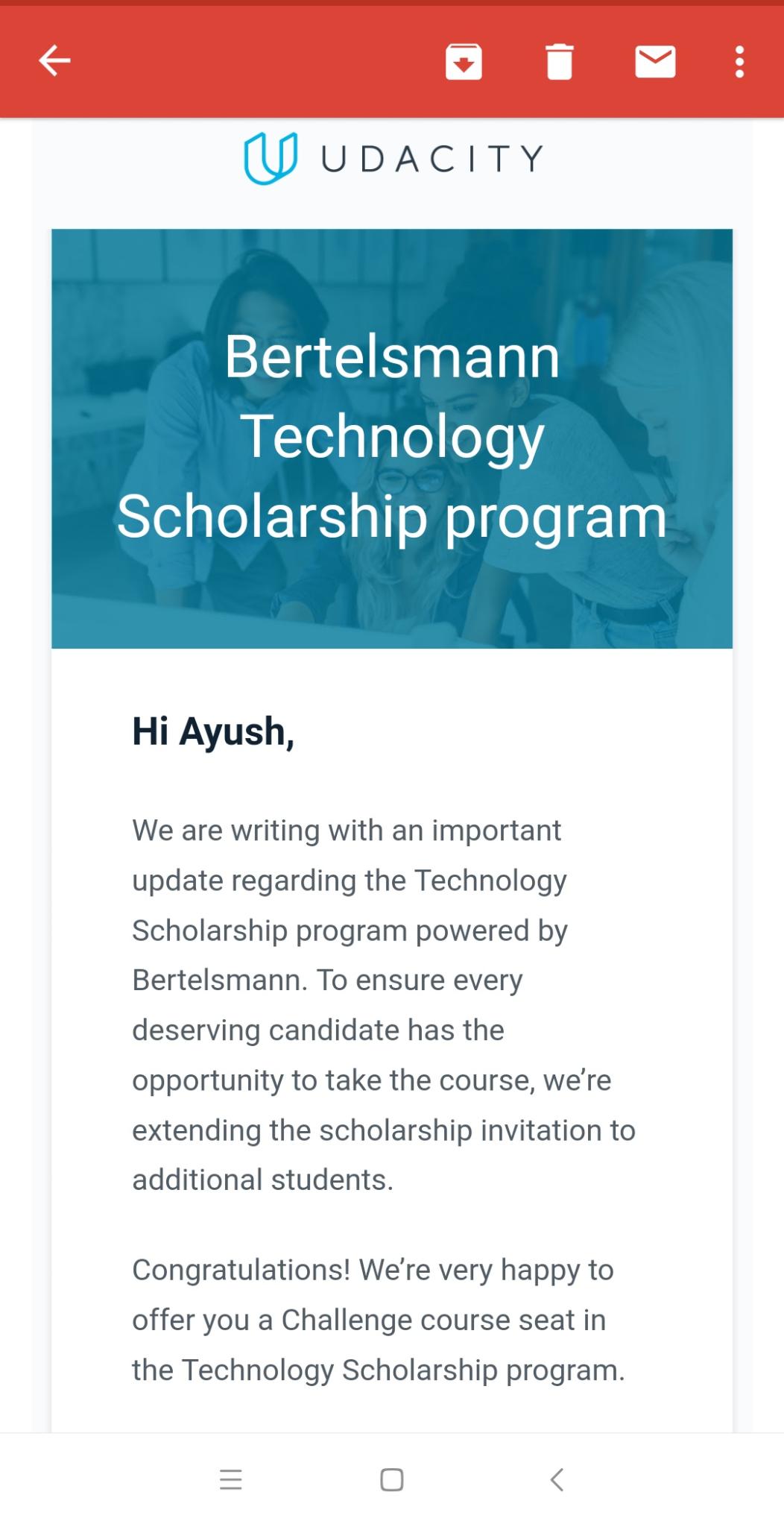The image size is (784, 1527).
Task: Tap the line mentioning Challenge course seat
Action: (x=369, y=1320)
